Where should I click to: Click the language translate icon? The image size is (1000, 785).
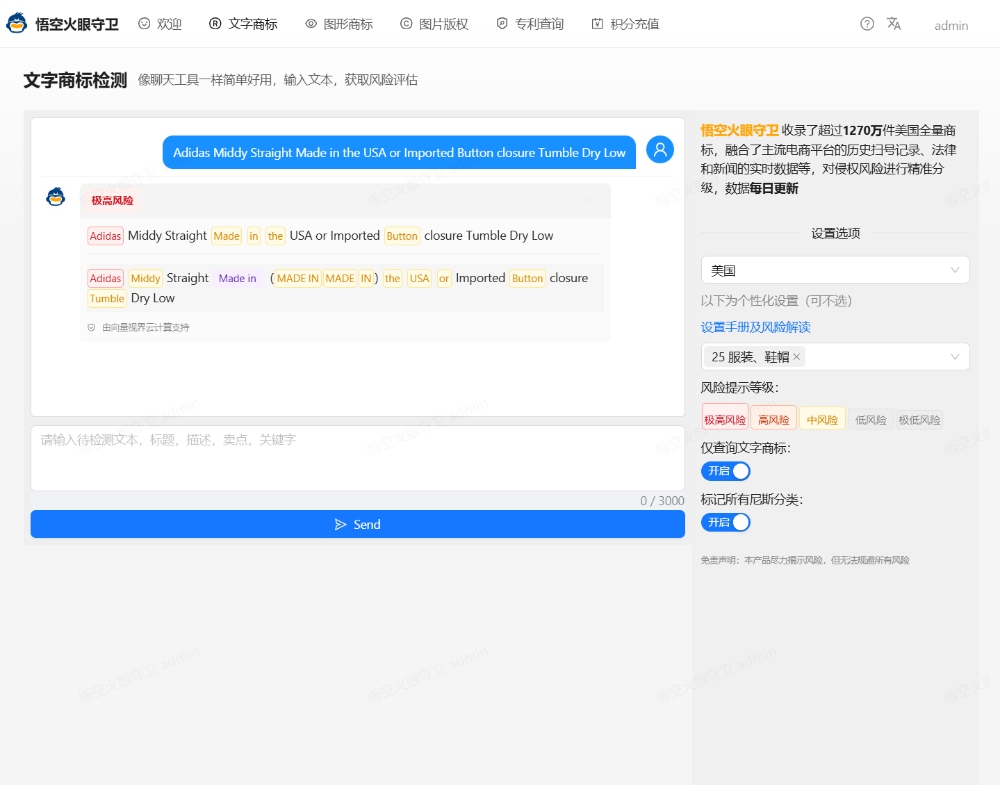[893, 24]
